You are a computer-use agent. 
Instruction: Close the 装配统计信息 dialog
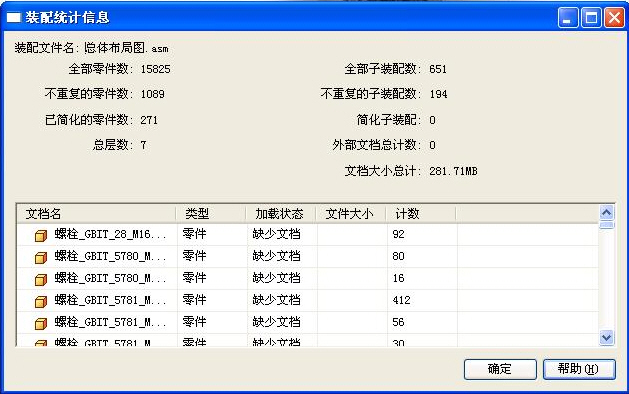(615, 18)
